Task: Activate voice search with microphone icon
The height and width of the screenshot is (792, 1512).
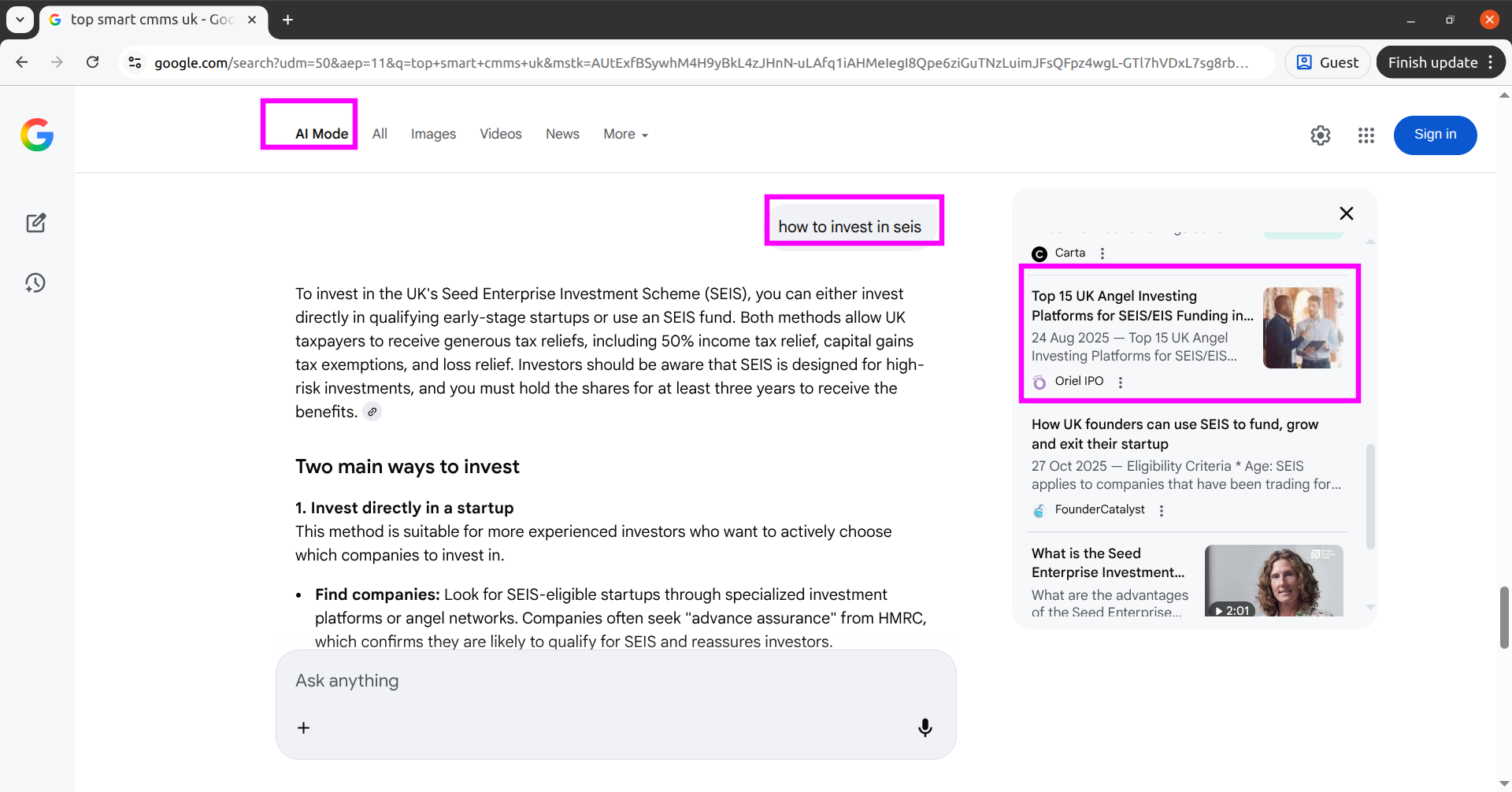Action: (925, 727)
